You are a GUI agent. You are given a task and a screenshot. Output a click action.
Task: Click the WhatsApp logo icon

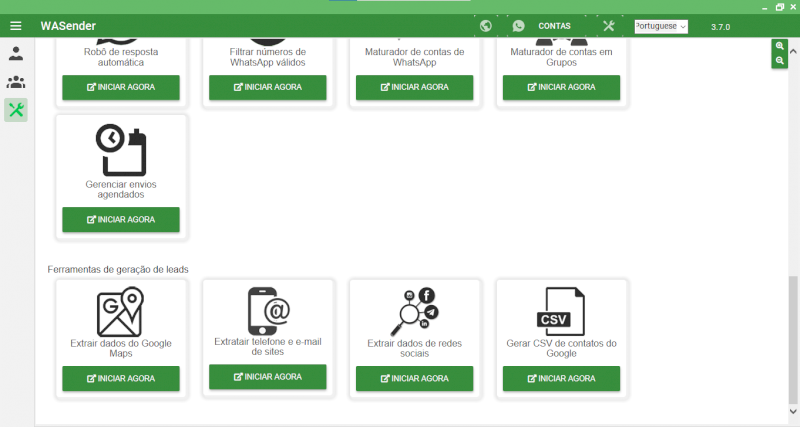click(518, 26)
